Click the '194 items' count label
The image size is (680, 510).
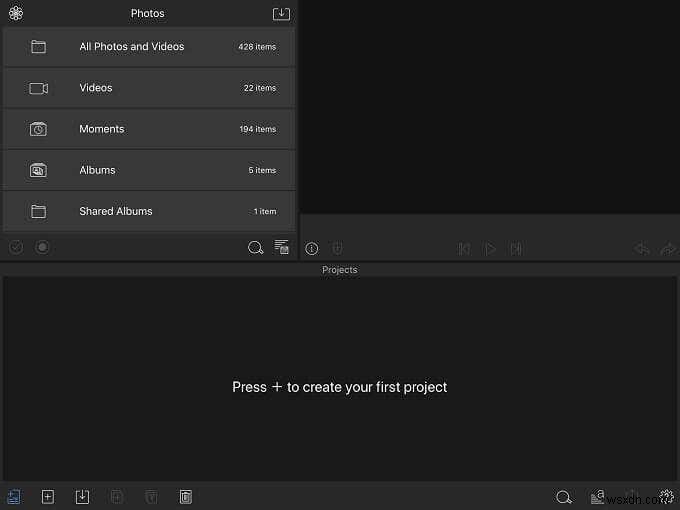tap(258, 129)
